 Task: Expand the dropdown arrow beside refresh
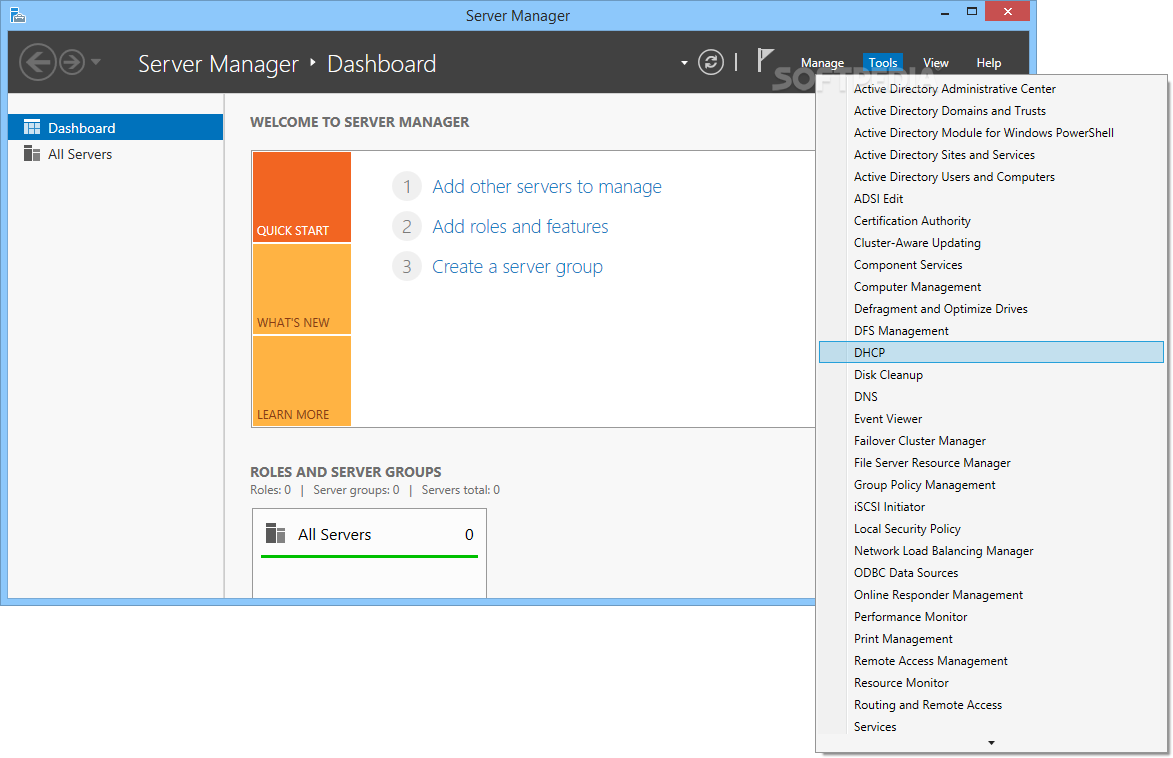click(684, 63)
